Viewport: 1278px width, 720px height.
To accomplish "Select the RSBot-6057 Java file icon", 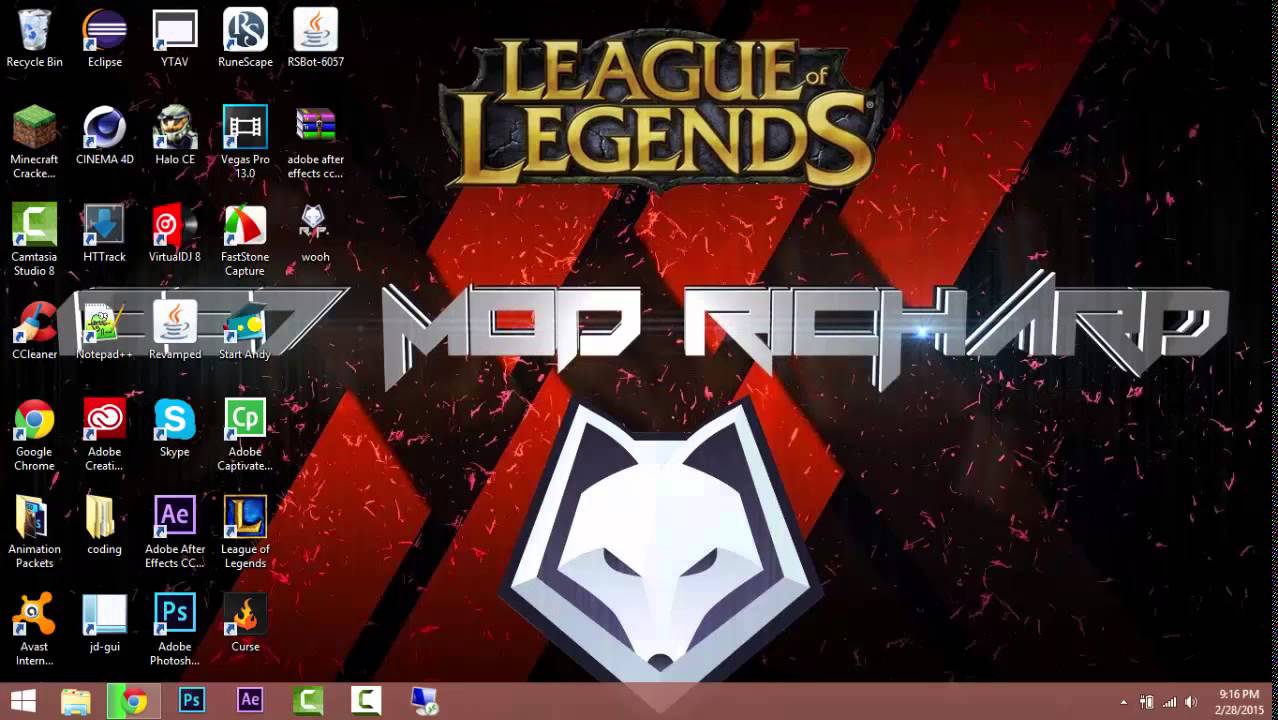I will [x=315, y=38].
